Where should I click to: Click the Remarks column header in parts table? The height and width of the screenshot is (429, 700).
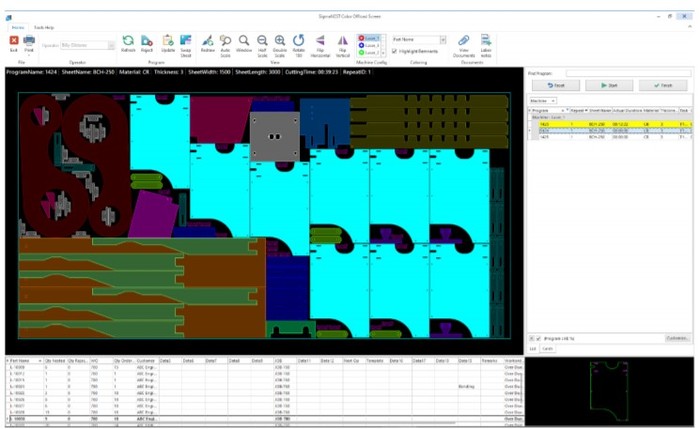(490, 361)
